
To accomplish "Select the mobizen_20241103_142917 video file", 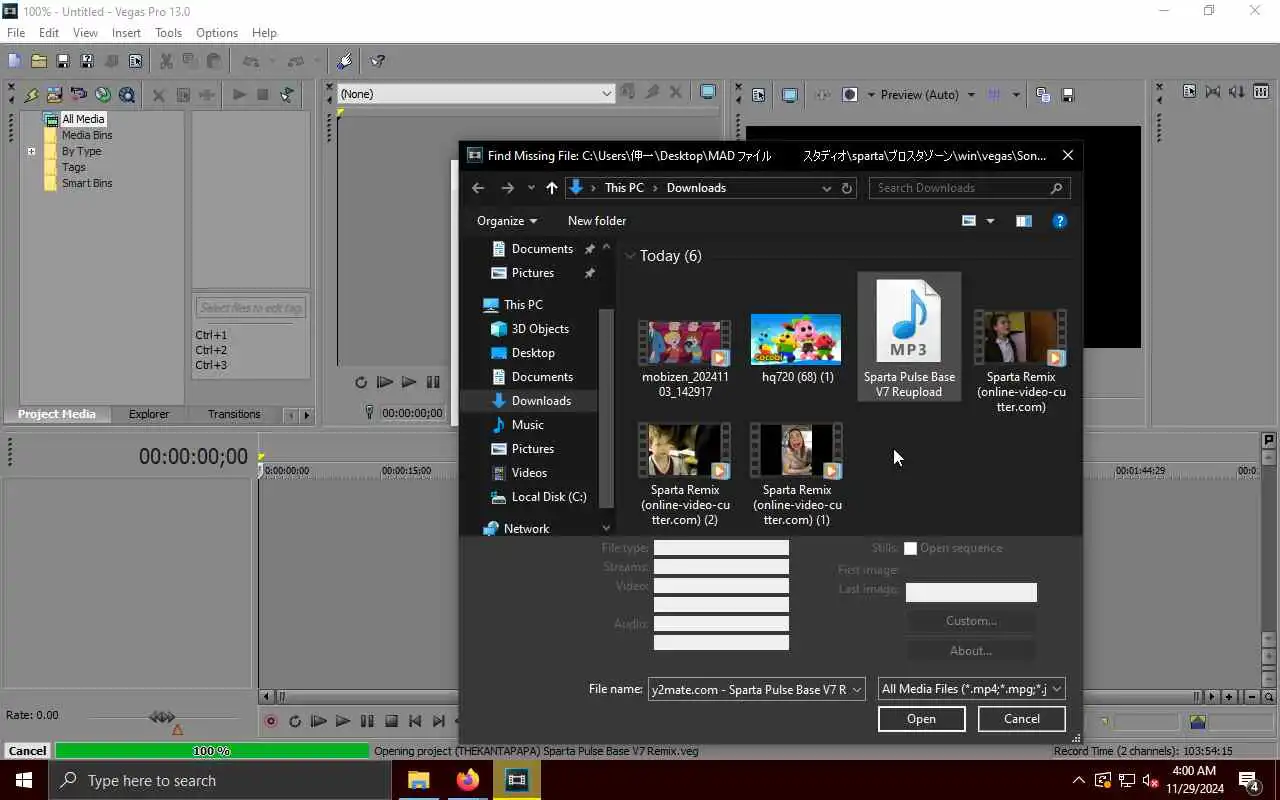I will 685,358.
